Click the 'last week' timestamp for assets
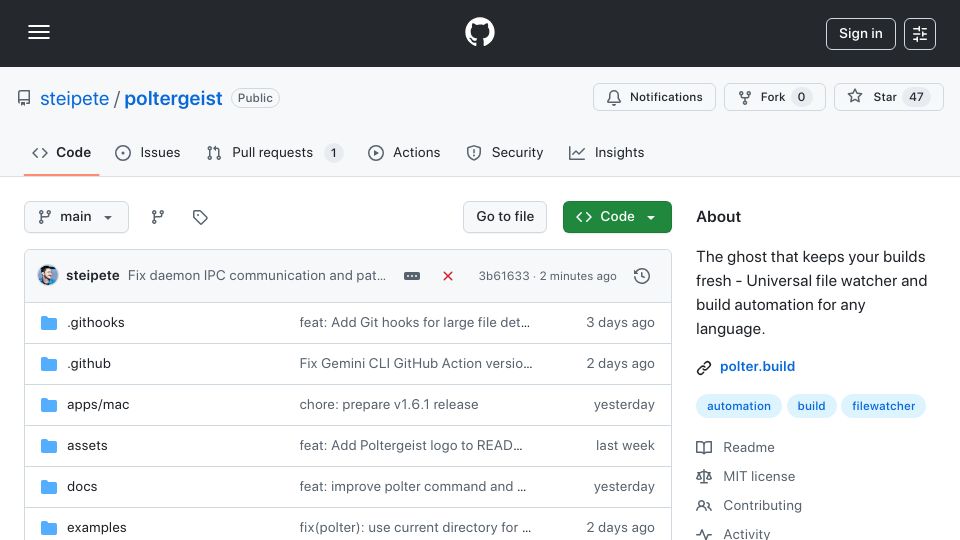This screenshot has height=540, width=960. point(625,446)
